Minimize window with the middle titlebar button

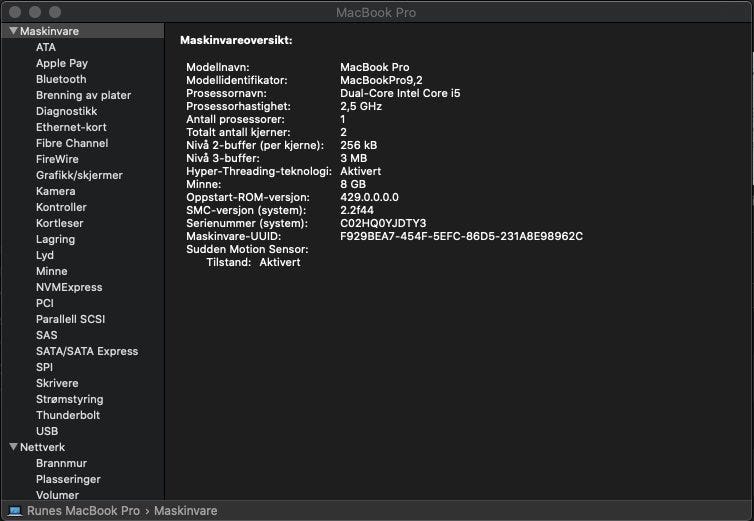coord(35,12)
